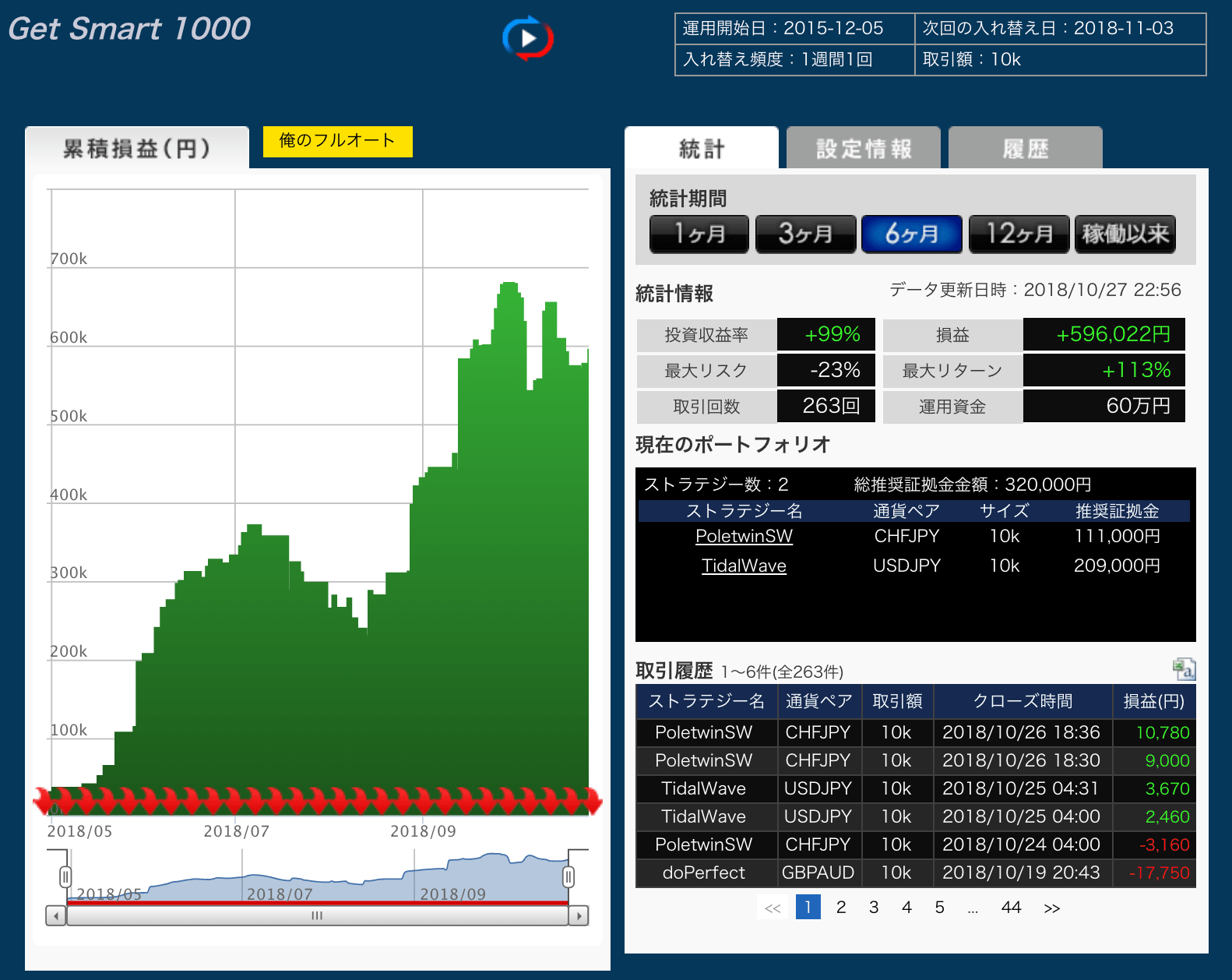
Task: Go to trade history page 2
Action: click(841, 907)
